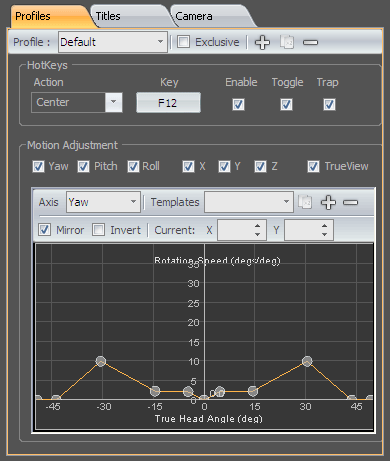The width and height of the screenshot is (390, 461).
Task: Select the curve point at -15 degrees
Action: point(155,391)
